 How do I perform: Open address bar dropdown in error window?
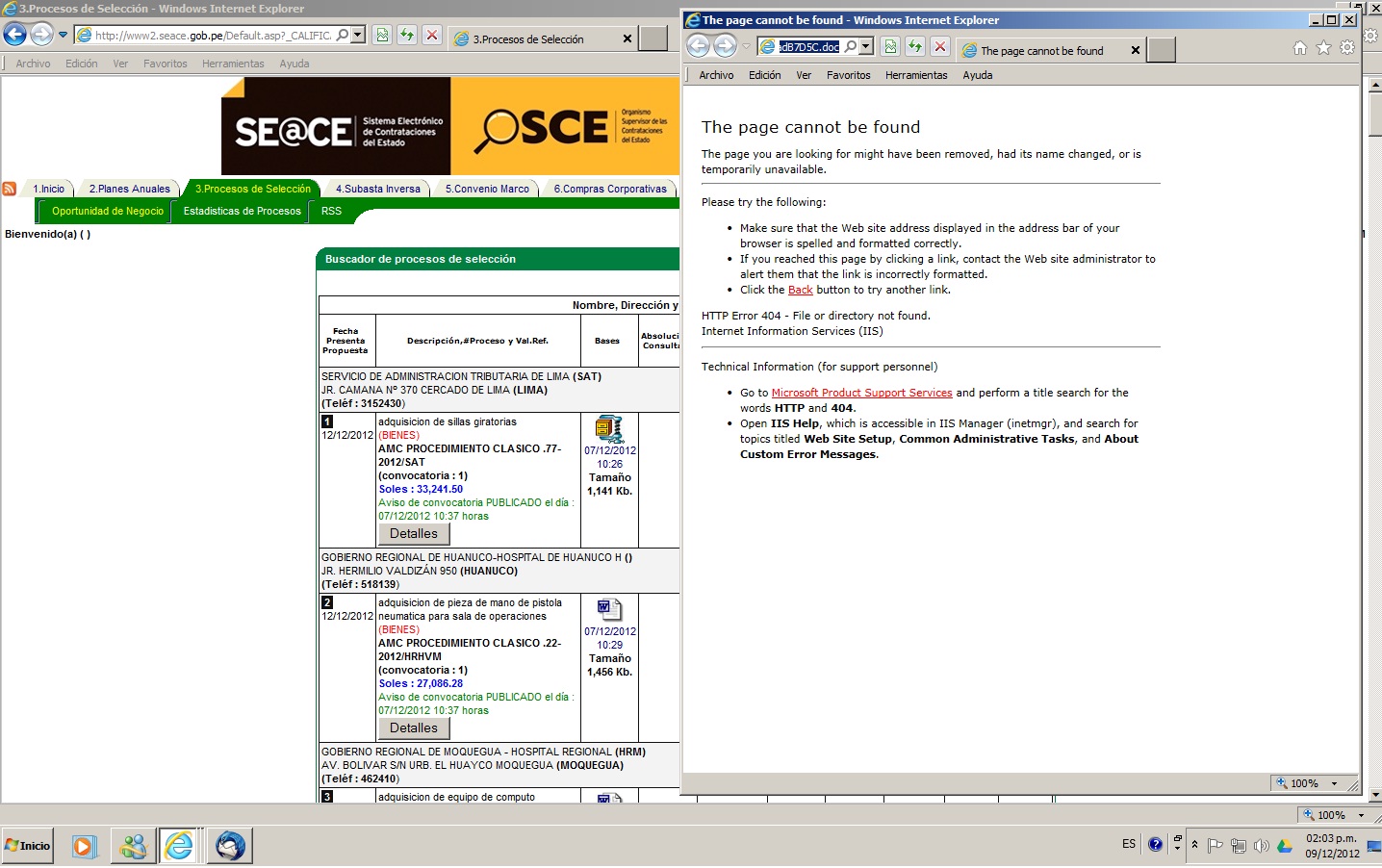[x=866, y=46]
